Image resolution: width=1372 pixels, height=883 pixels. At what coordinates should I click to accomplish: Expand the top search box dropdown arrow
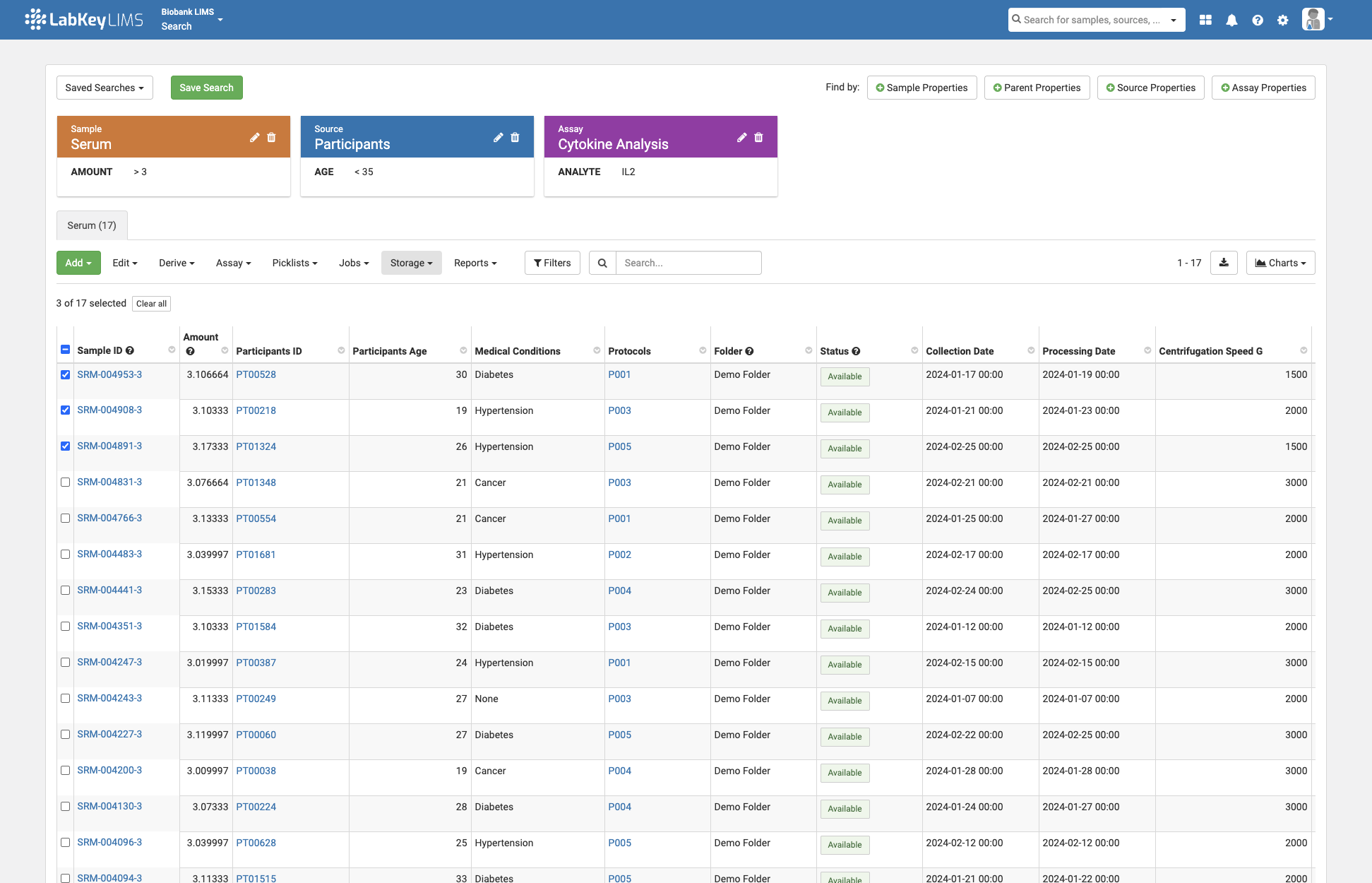click(x=1174, y=20)
